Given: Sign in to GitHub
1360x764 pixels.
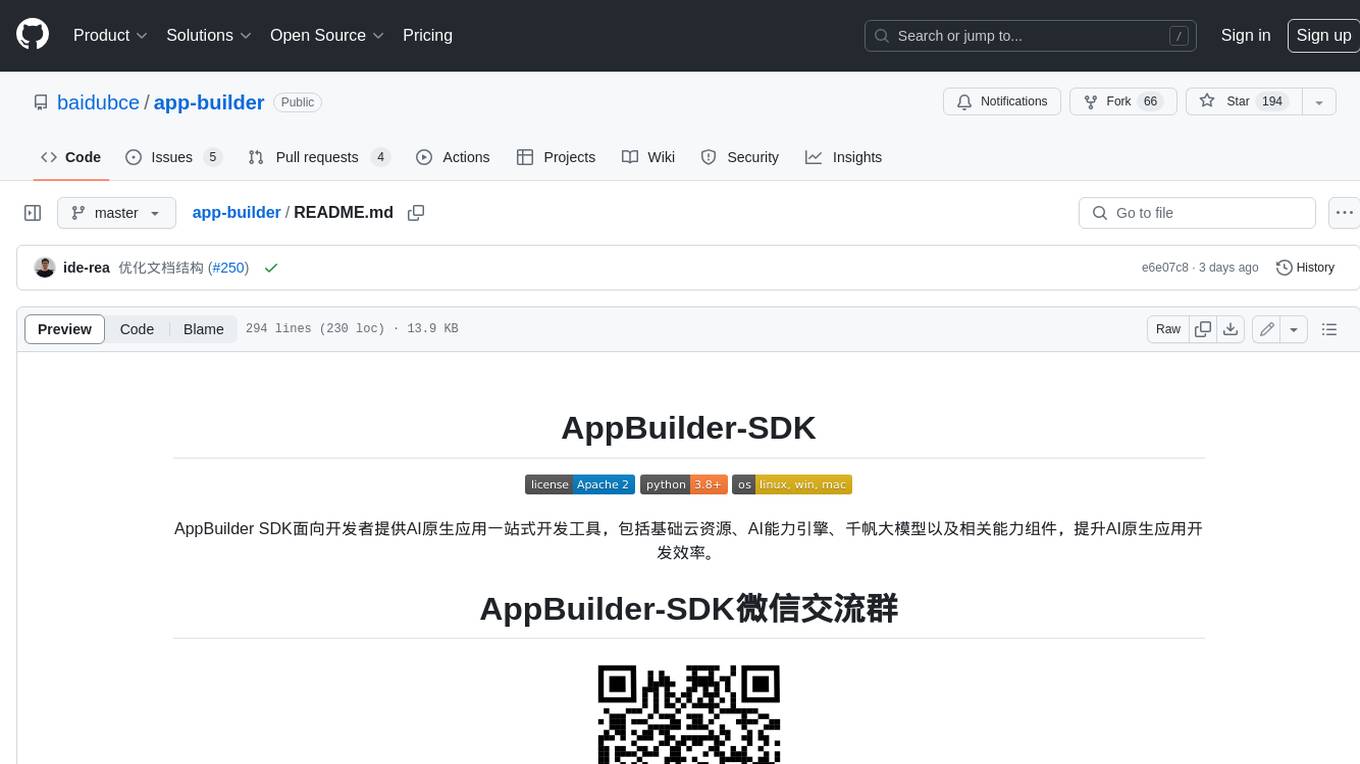Looking at the screenshot, I should click(x=1245, y=35).
